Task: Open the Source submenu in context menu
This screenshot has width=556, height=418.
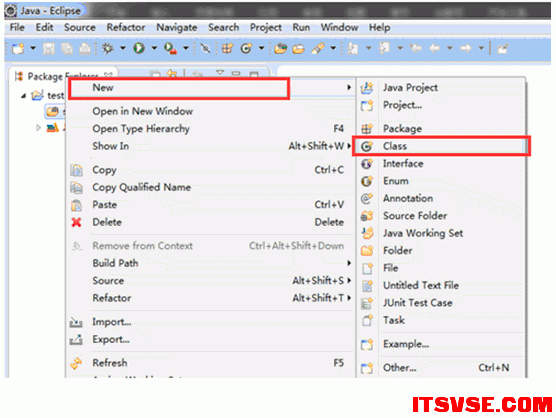Action: point(211,280)
